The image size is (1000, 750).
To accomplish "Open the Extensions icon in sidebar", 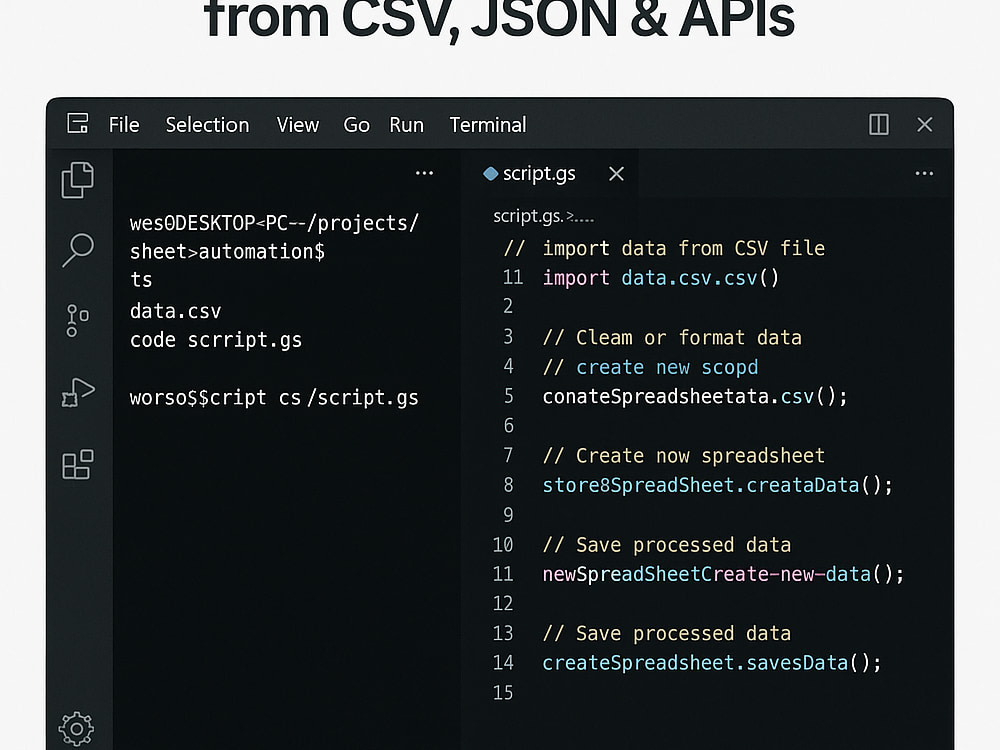I will (78, 464).
